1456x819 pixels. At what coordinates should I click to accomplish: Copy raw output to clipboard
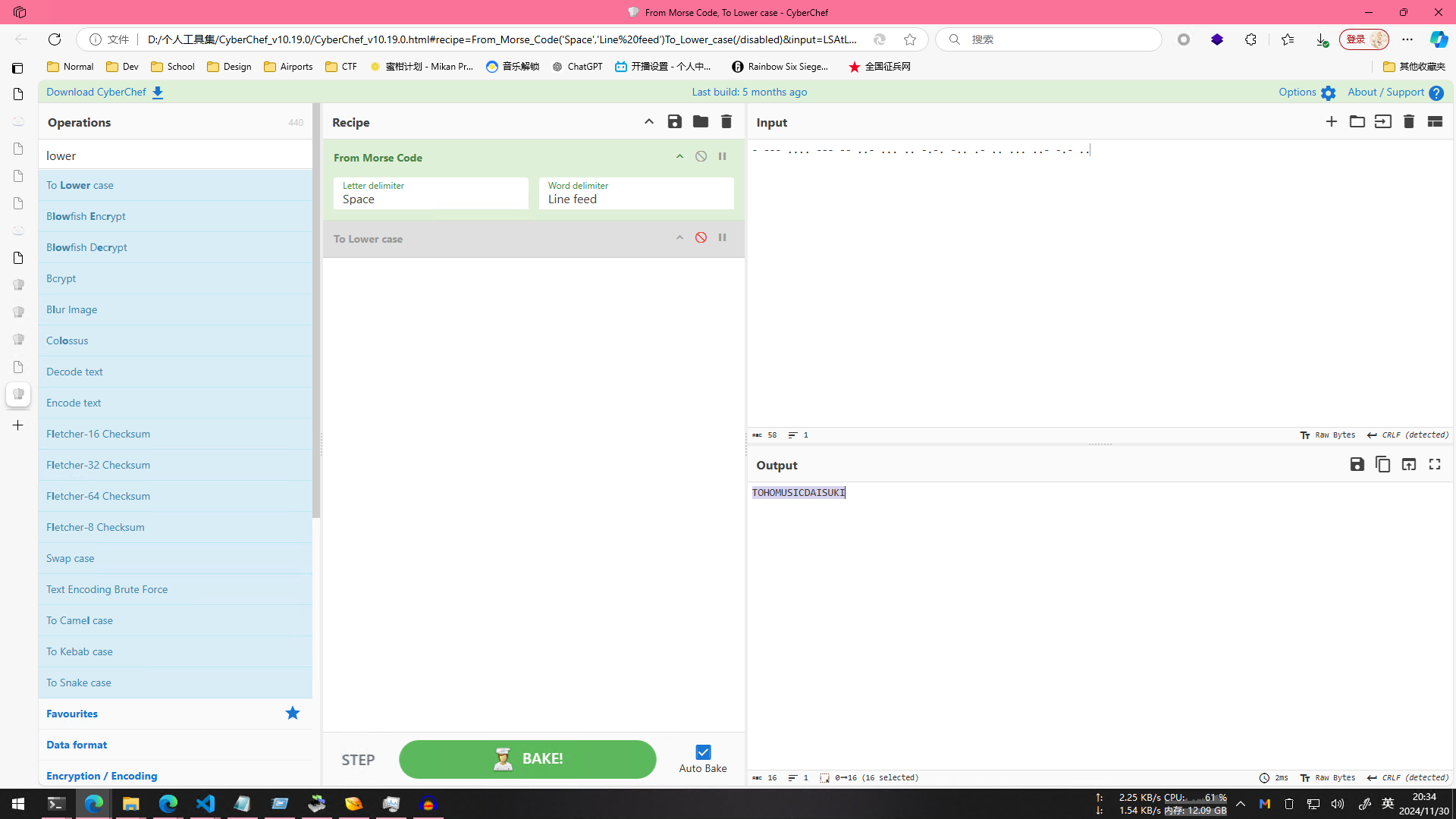tap(1382, 465)
